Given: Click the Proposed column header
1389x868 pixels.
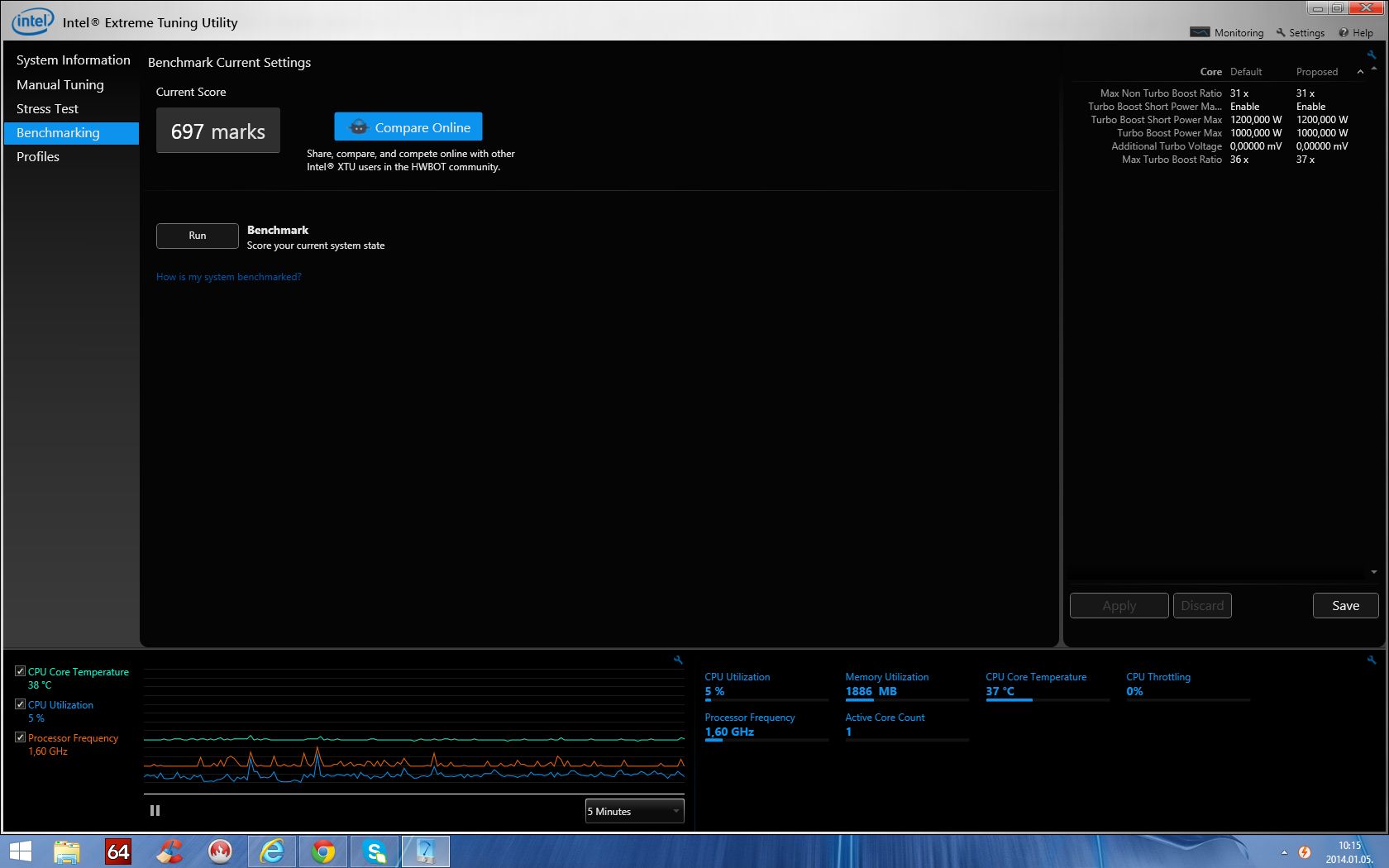Looking at the screenshot, I should click(1317, 72).
